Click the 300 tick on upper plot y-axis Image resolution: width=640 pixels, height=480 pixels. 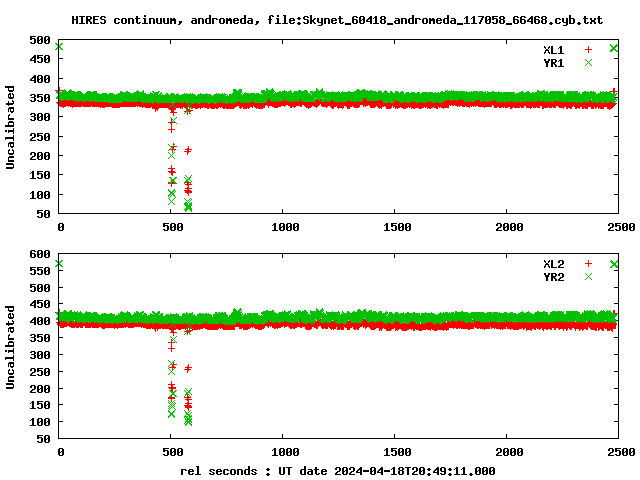click(40, 117)
